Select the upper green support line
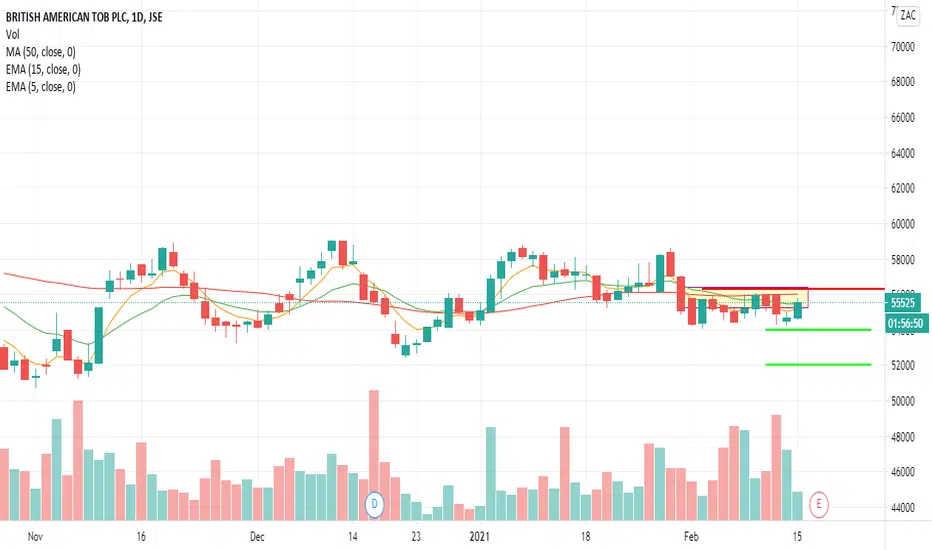This screenshot has width=932, height=550. tap(818, 329)
